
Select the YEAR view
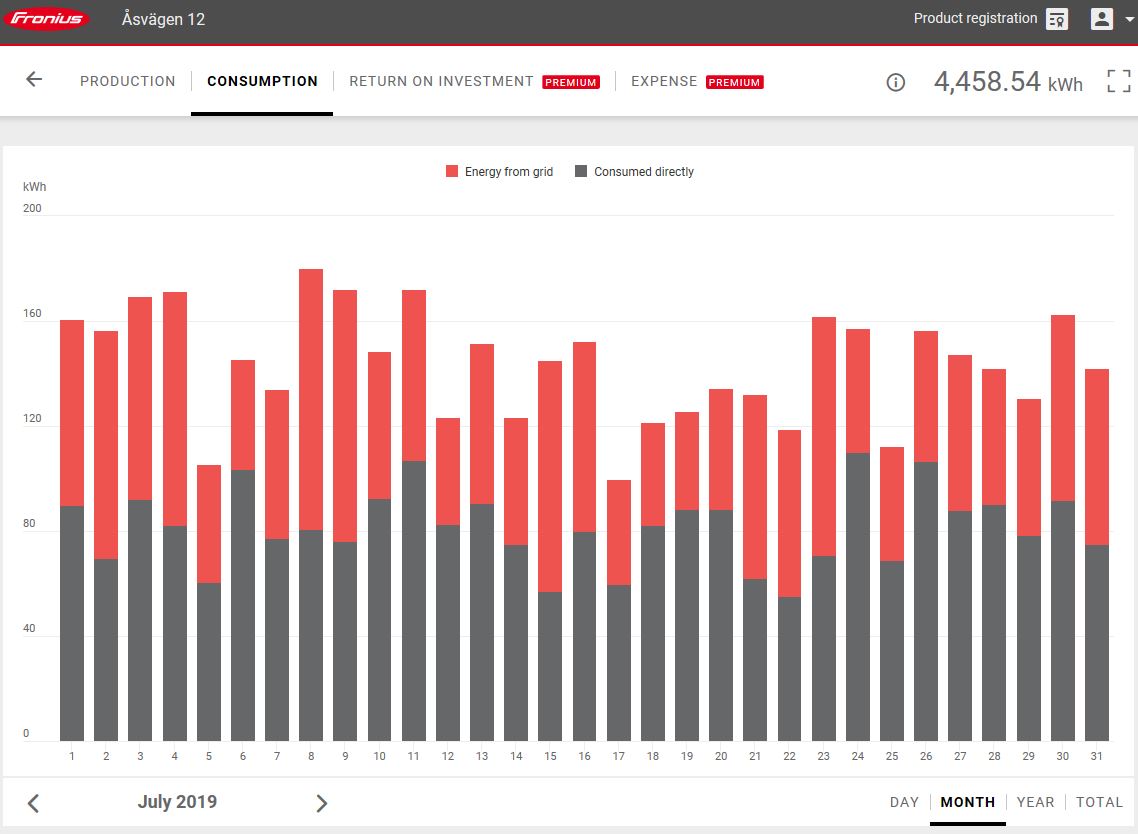(x=1035, y=802)
